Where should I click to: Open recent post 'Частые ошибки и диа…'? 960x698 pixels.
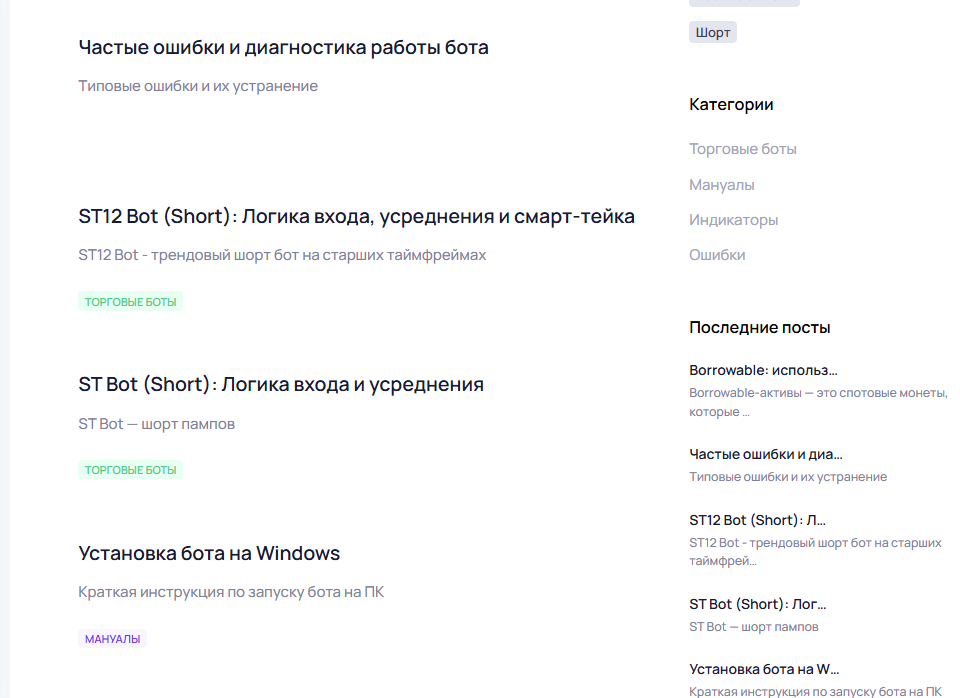(x=766, y=454)
